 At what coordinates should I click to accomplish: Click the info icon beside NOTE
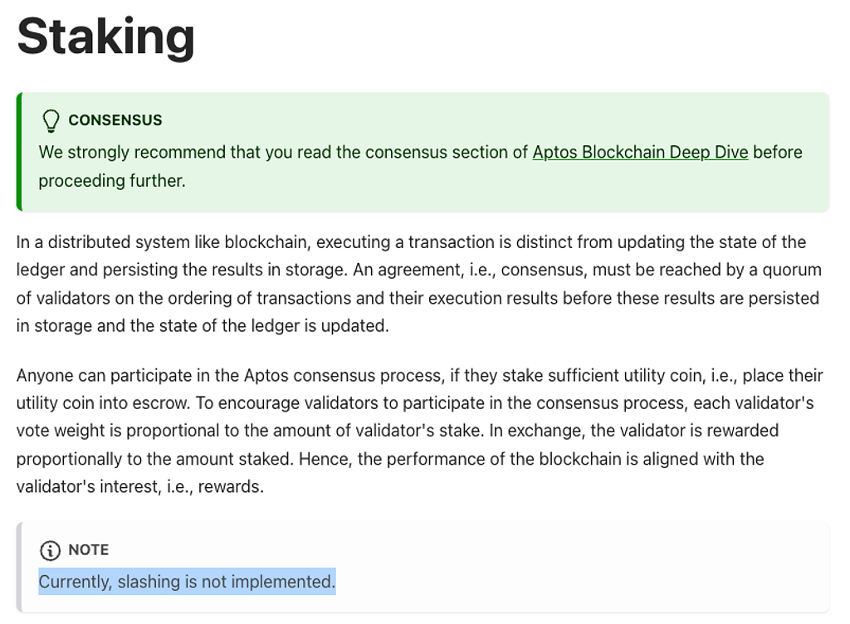[50, 550]
